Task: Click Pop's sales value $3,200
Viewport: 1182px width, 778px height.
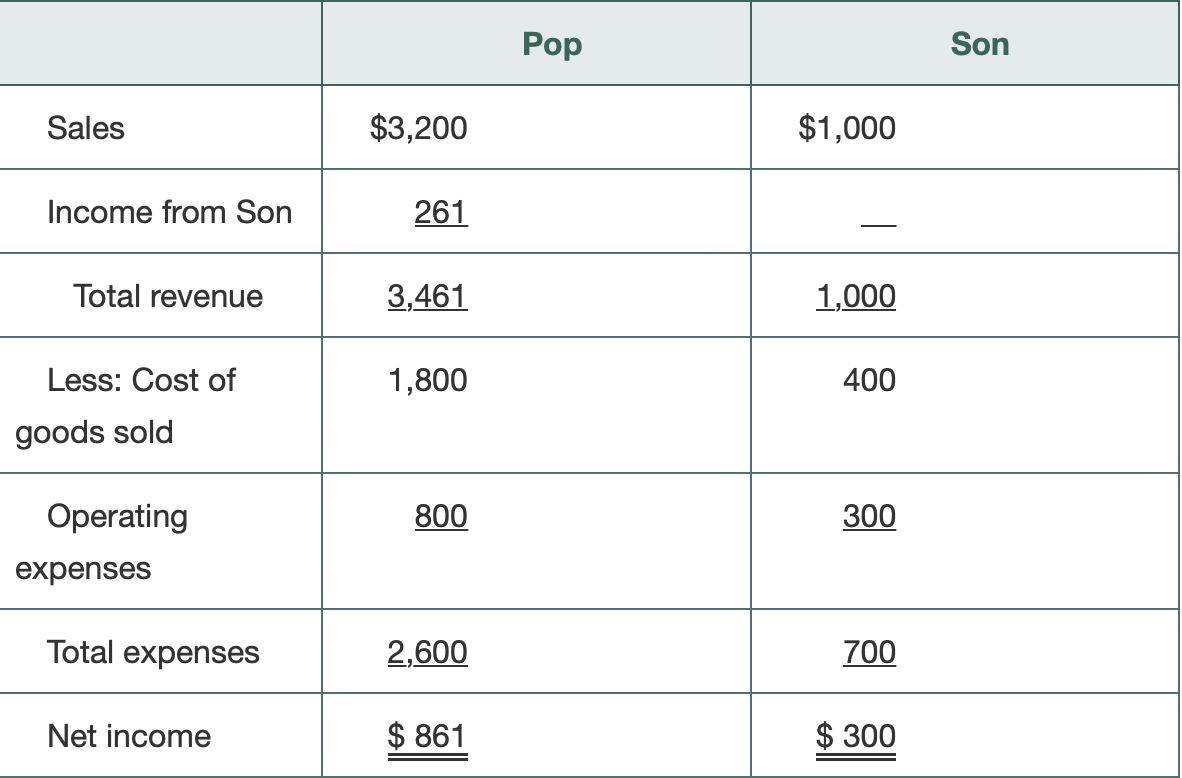Action: click(x=418, y=127)
